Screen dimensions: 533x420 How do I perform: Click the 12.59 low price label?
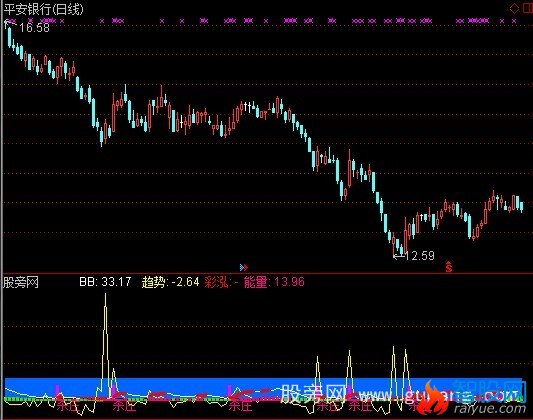click(x=420, y=256)
